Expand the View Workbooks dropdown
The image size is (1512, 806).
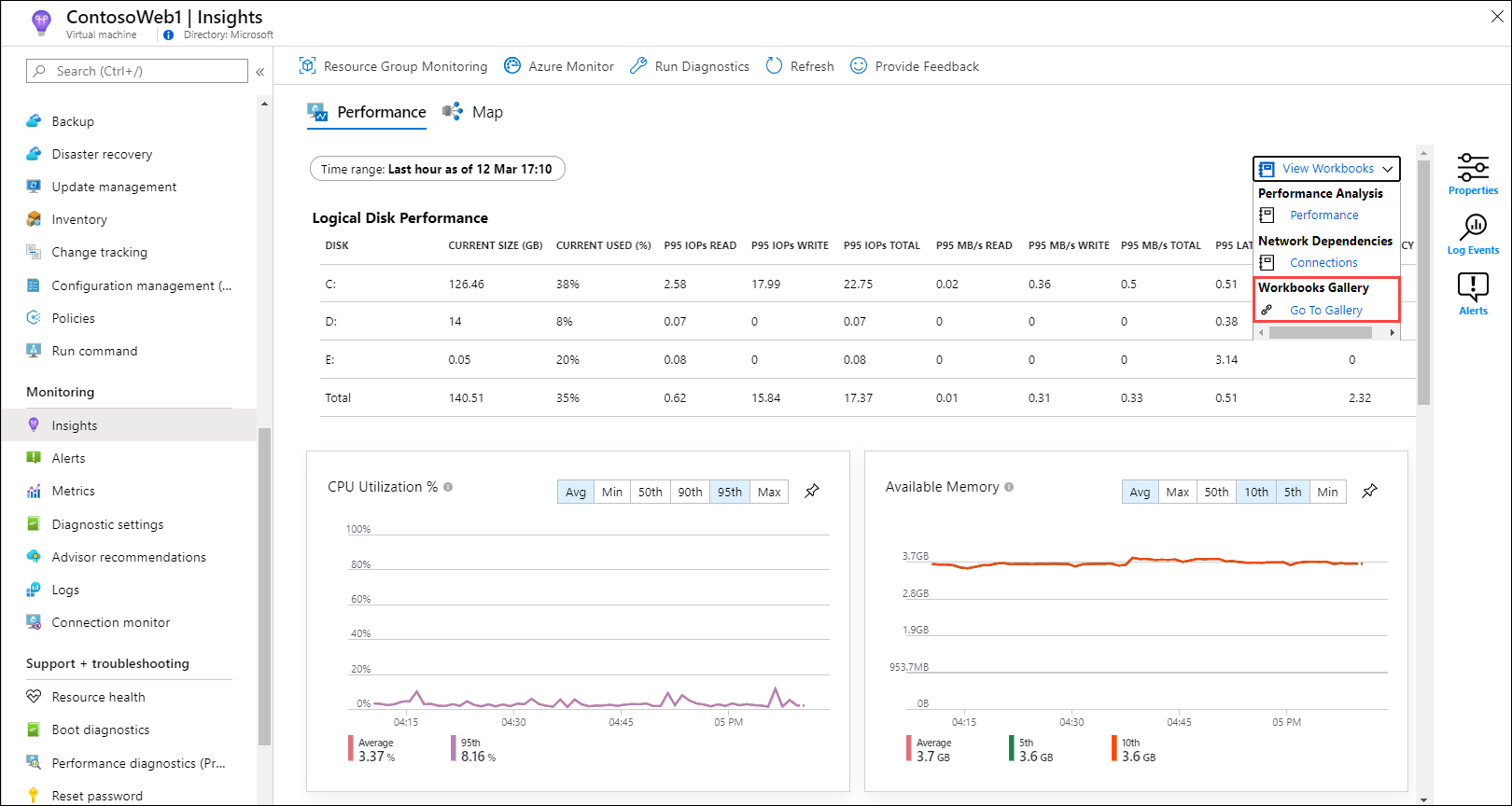click(x=1326, y=169)
